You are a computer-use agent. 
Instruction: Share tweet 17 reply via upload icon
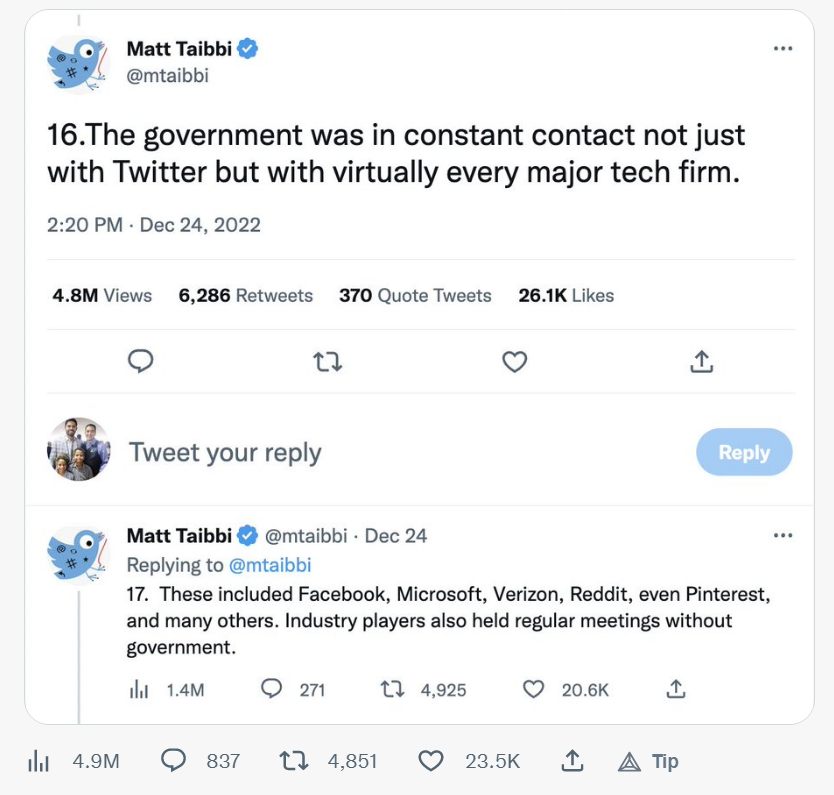coord(676,689)
